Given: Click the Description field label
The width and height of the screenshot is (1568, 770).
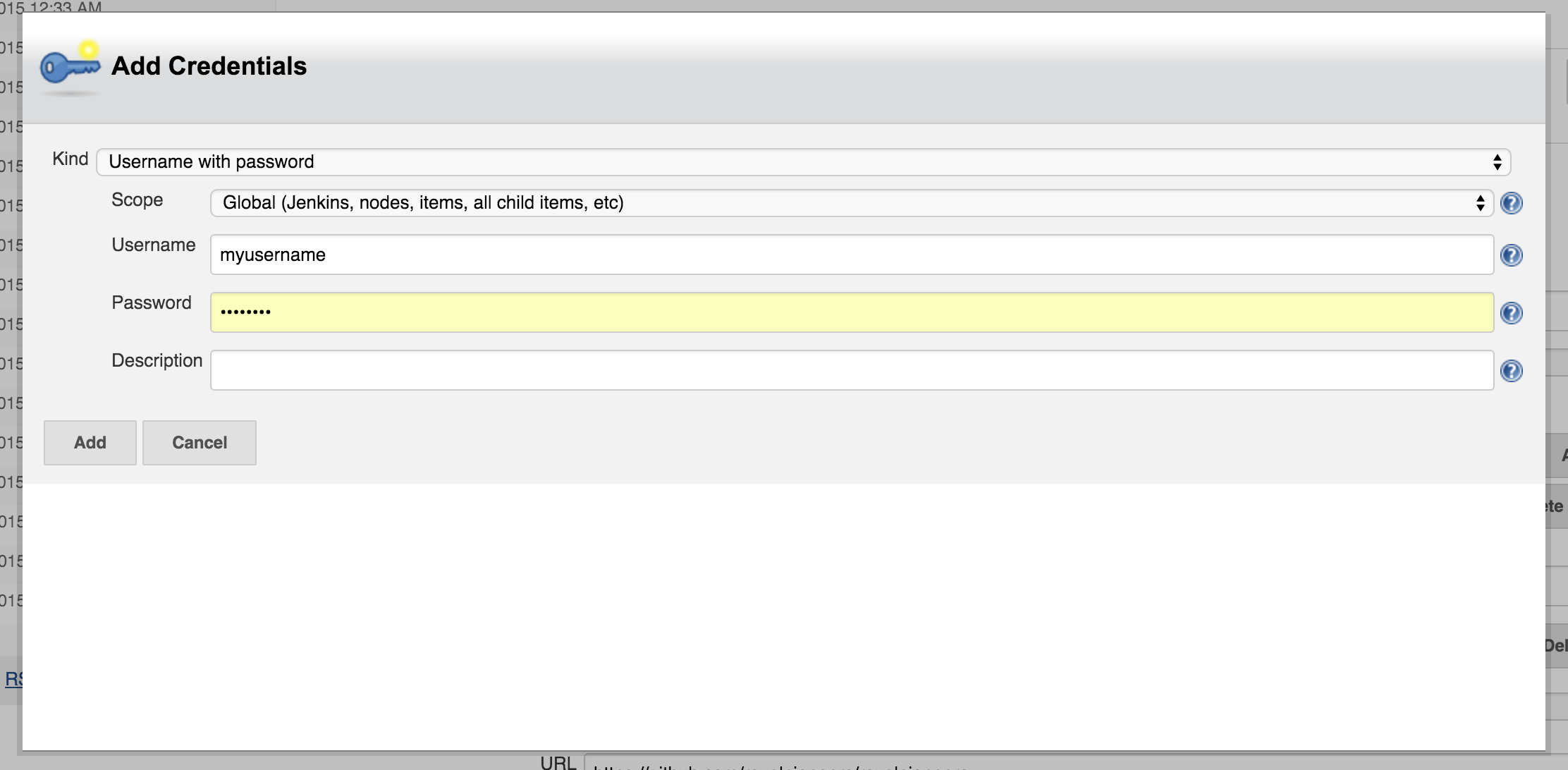Looking at the screenshot, I should pyautogui.click(x=157, y=361).
